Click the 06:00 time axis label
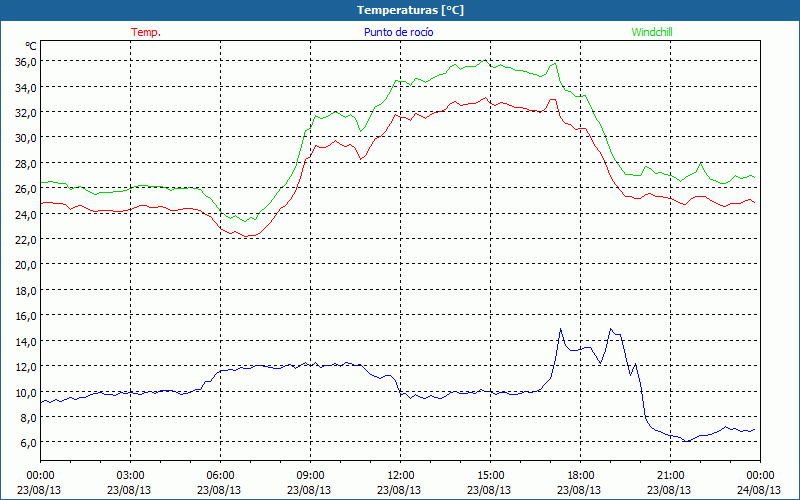This screenshot has width=800, height=500. pos(220,476)
